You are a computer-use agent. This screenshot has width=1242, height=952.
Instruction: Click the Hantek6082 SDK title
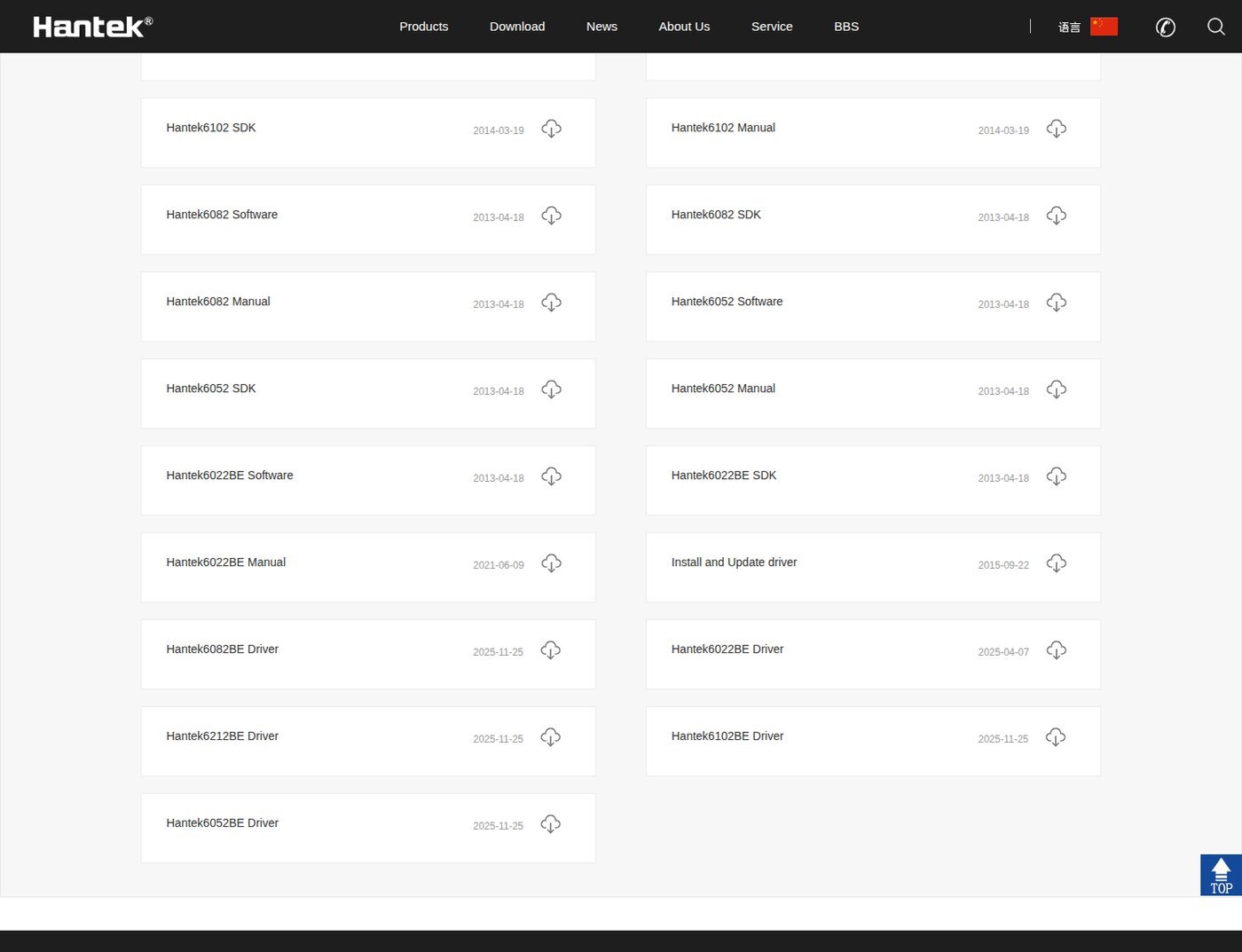(716, 215)
